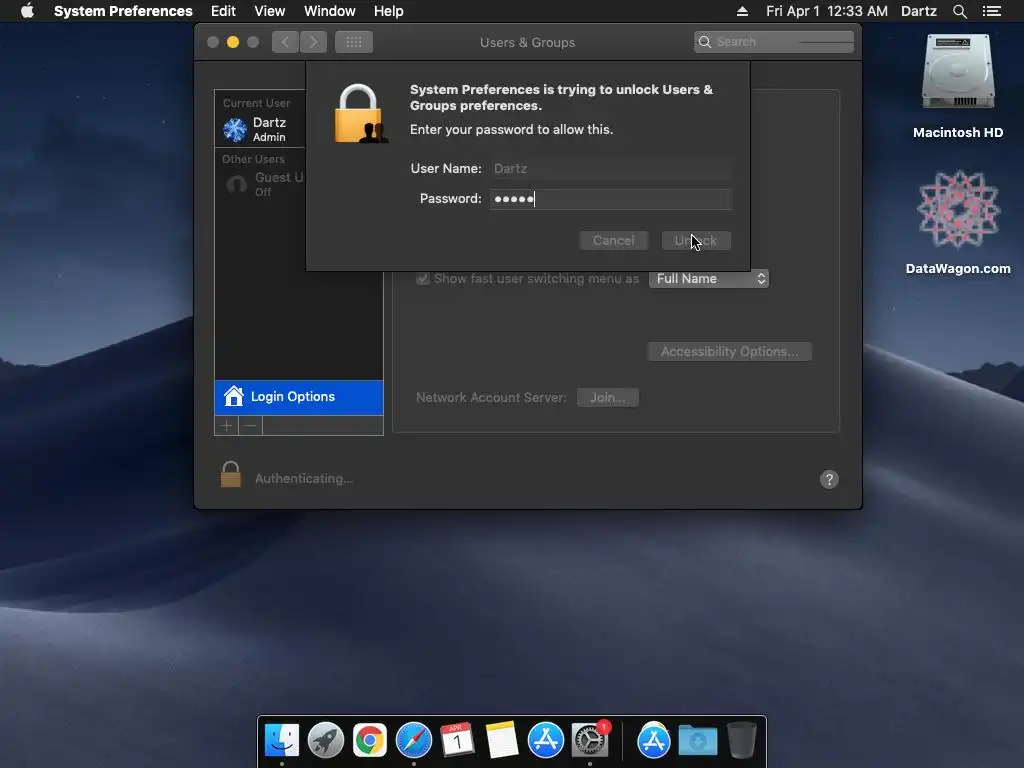Viewport: 1024px width, 768px height.
Task: Open the Dartz user menu in menu bar
Action: click(x=919, y=11)
